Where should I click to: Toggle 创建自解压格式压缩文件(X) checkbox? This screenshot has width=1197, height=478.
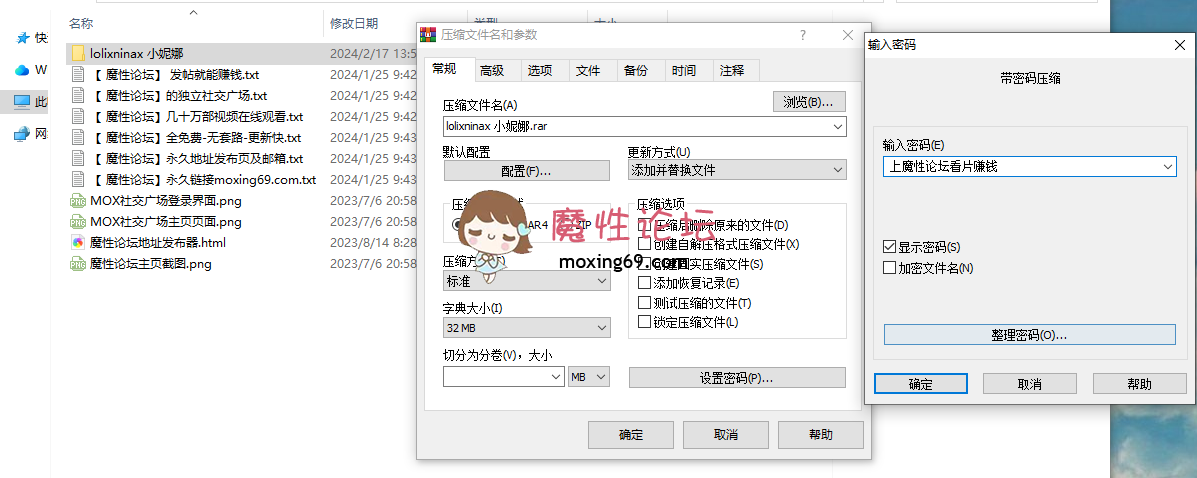[x=644, y=245]
